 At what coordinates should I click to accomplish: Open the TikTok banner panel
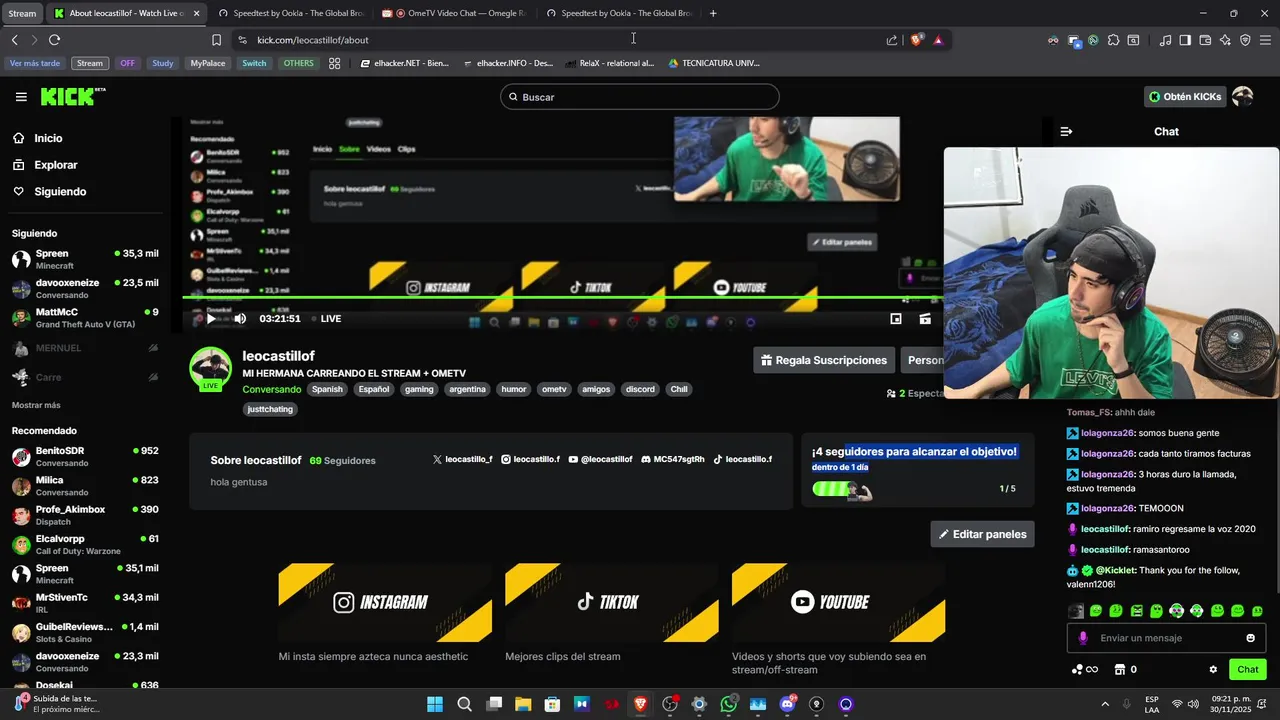(x=612, y=602)
